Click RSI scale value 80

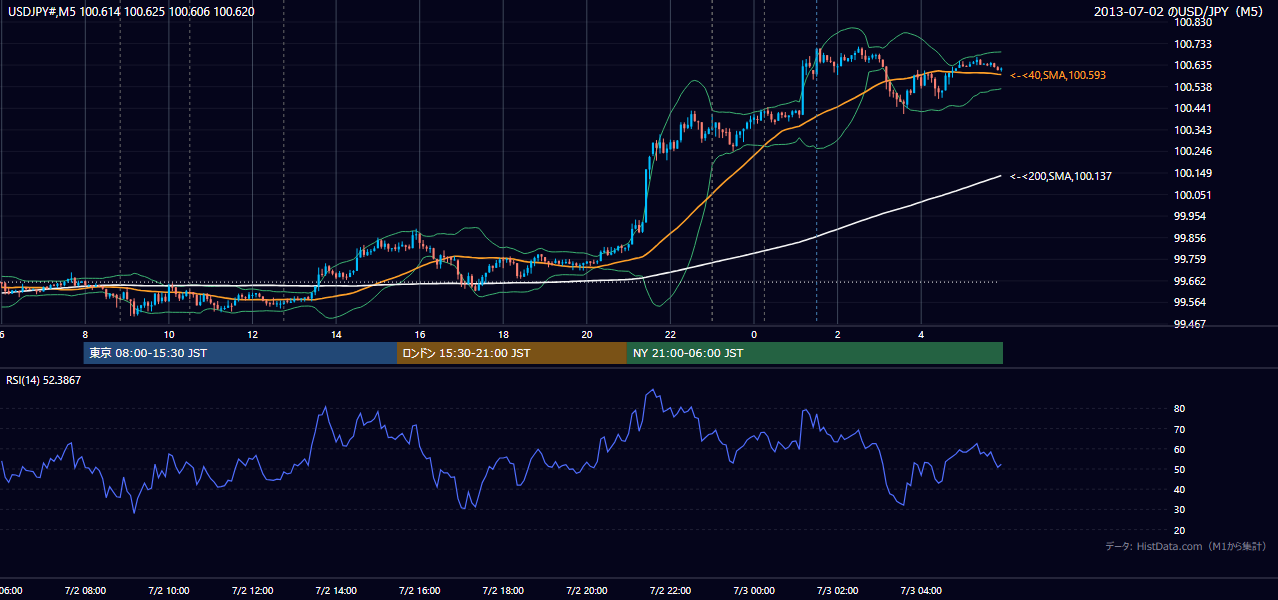click(1179, 409)
